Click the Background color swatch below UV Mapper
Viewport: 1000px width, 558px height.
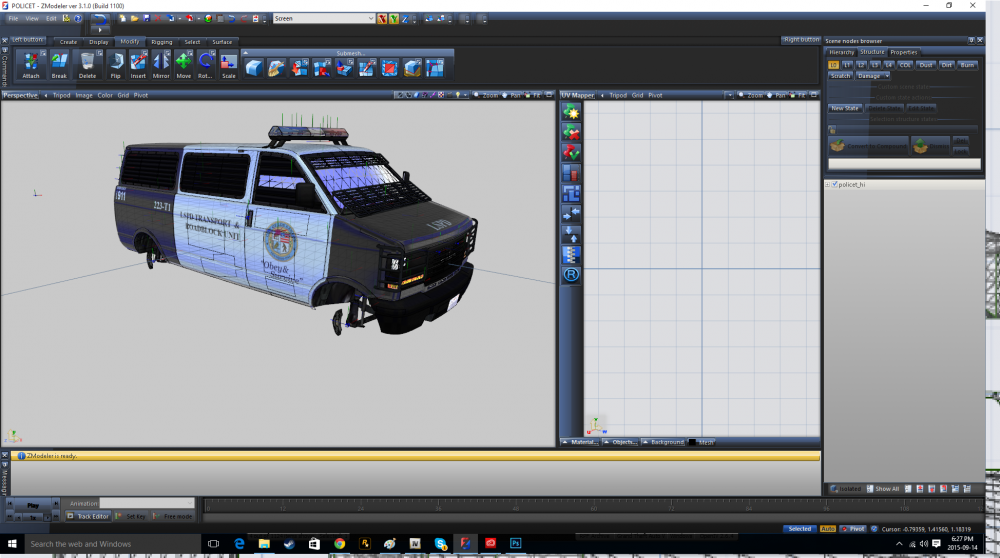pos(691,442)
